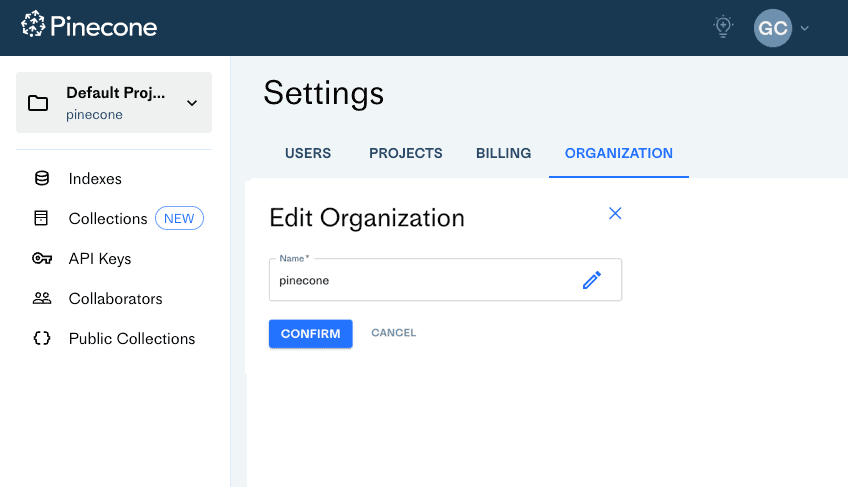
Task: Click the Collections archive icon
Action: coord(41,219)
